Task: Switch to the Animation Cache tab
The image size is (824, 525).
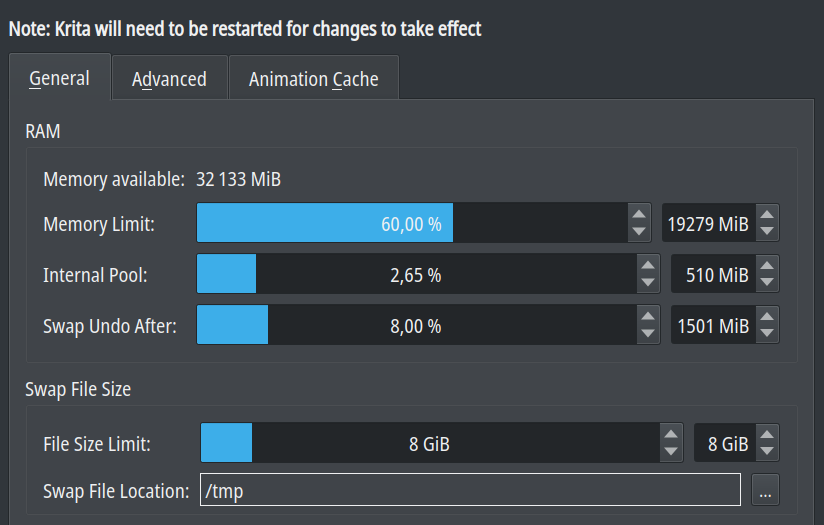Action: click(313, 79)
